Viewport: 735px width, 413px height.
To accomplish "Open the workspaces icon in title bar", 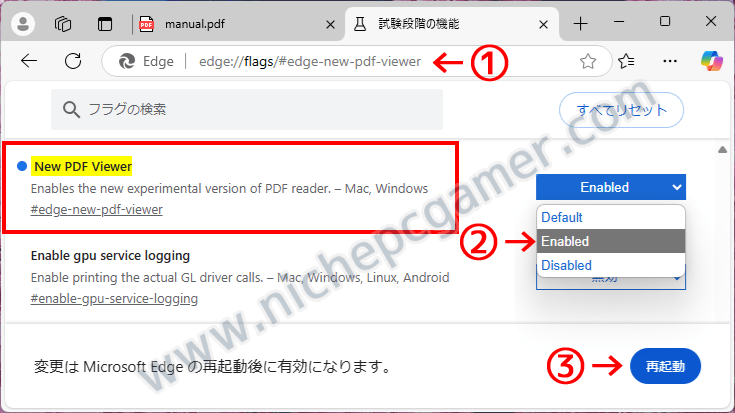I will coord(63,24).
